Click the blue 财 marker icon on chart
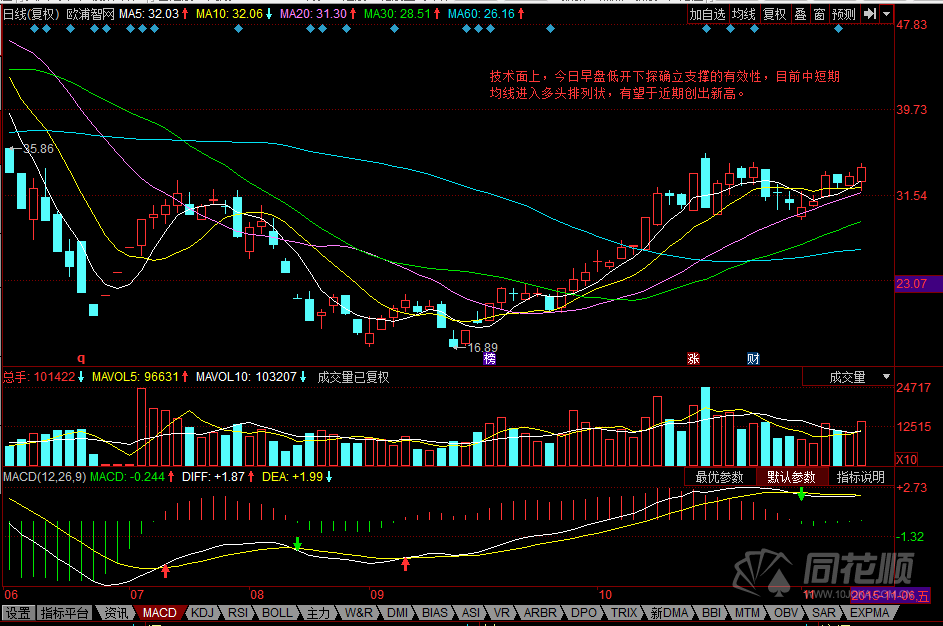This screenshot has height=626, width=943. pos(753,358)
